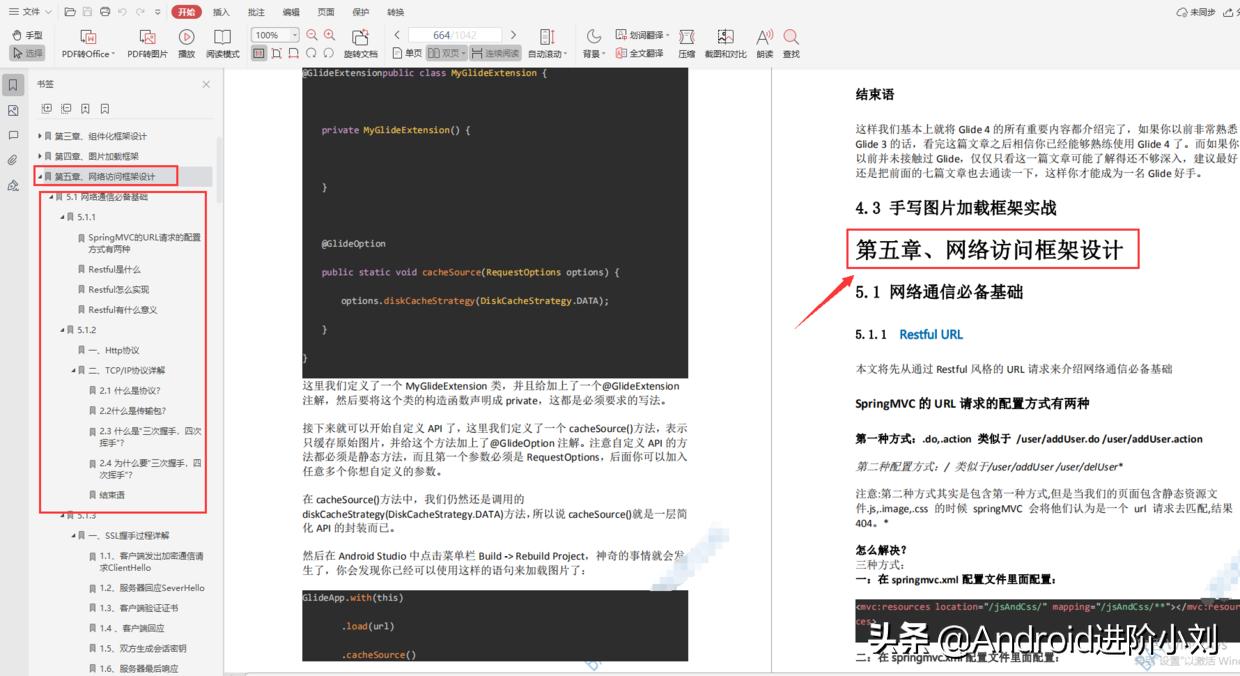
Task: Compress the document with 压缩
Action: coord(686,44)
